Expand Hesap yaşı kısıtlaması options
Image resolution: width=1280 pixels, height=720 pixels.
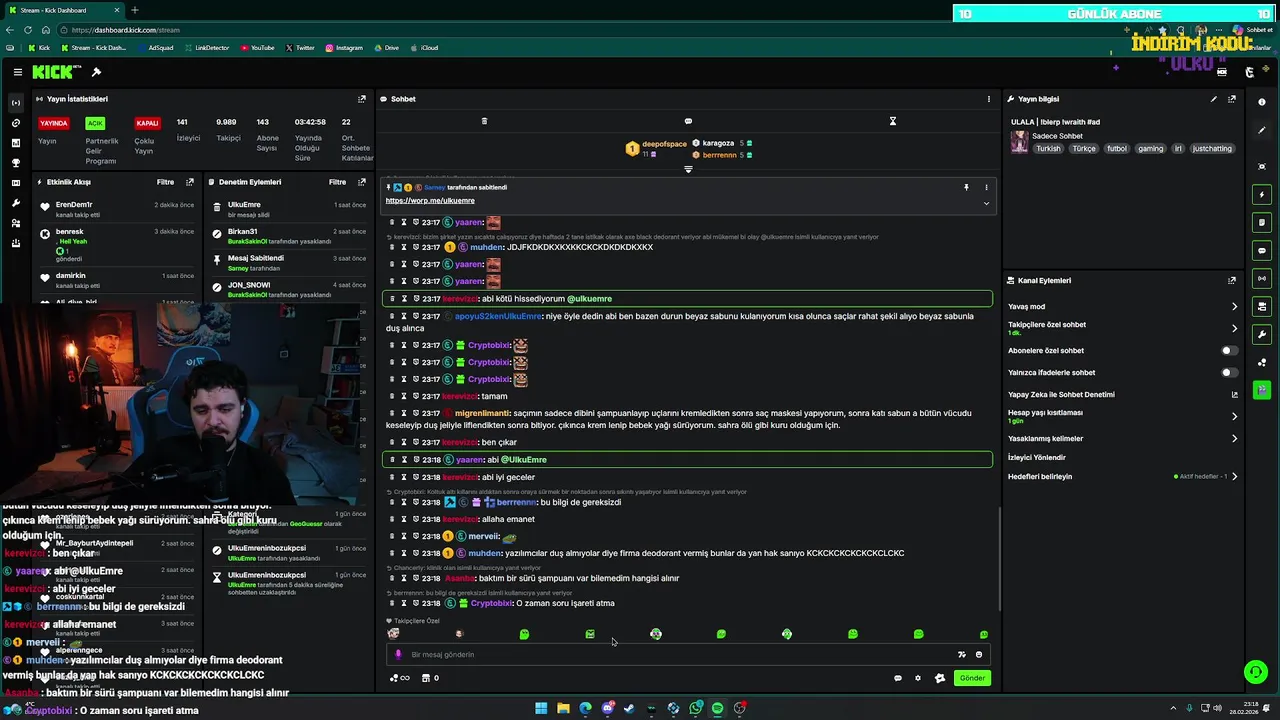point(1234,416)
